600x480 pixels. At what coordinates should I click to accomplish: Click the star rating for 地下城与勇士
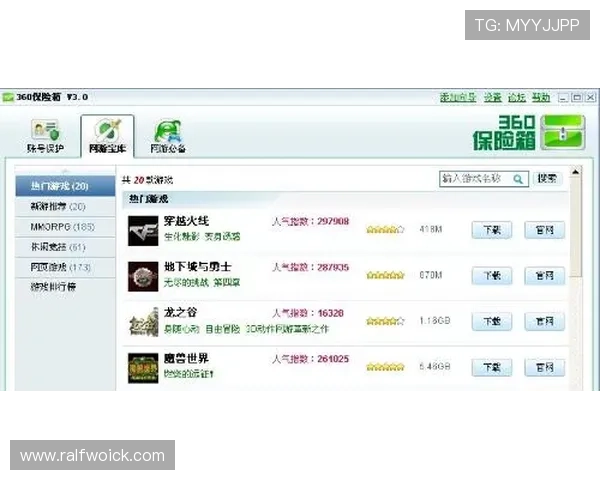(x=385, y=275)
